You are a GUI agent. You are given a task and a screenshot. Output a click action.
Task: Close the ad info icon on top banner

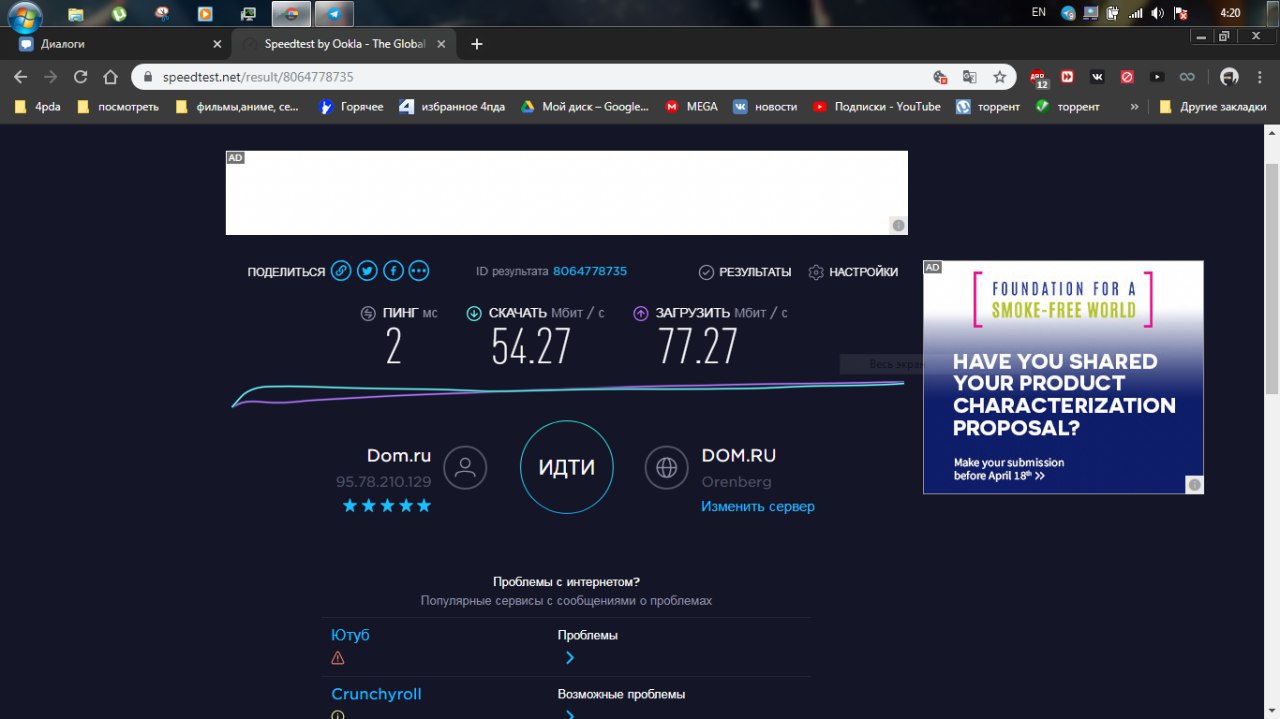[x=898, y=225]
